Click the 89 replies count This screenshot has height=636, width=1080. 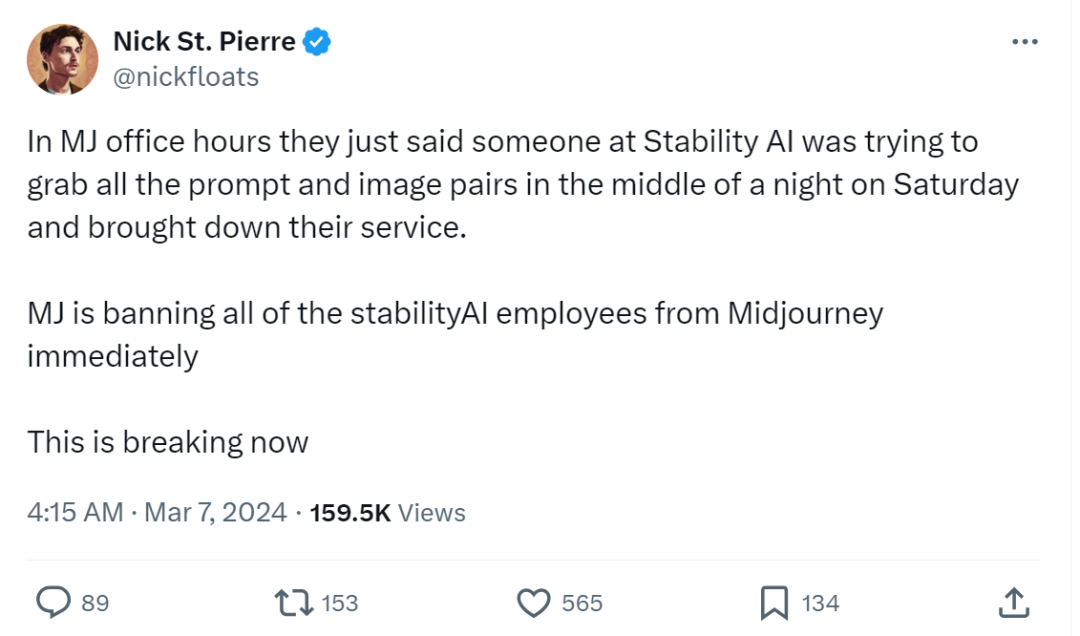click(x=95, y=603)
